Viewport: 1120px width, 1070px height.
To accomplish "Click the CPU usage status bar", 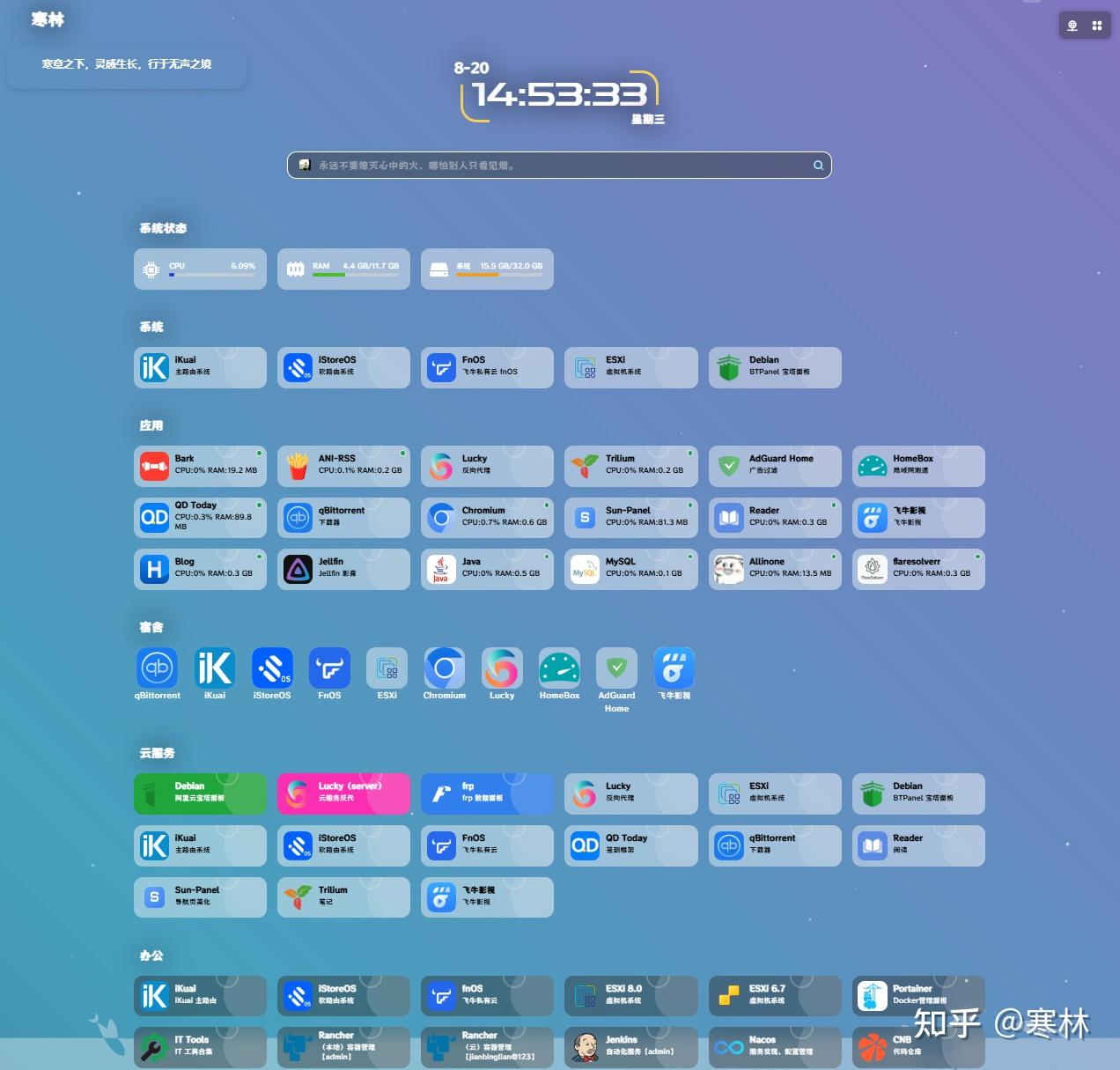I will click(x=200, y=269).
